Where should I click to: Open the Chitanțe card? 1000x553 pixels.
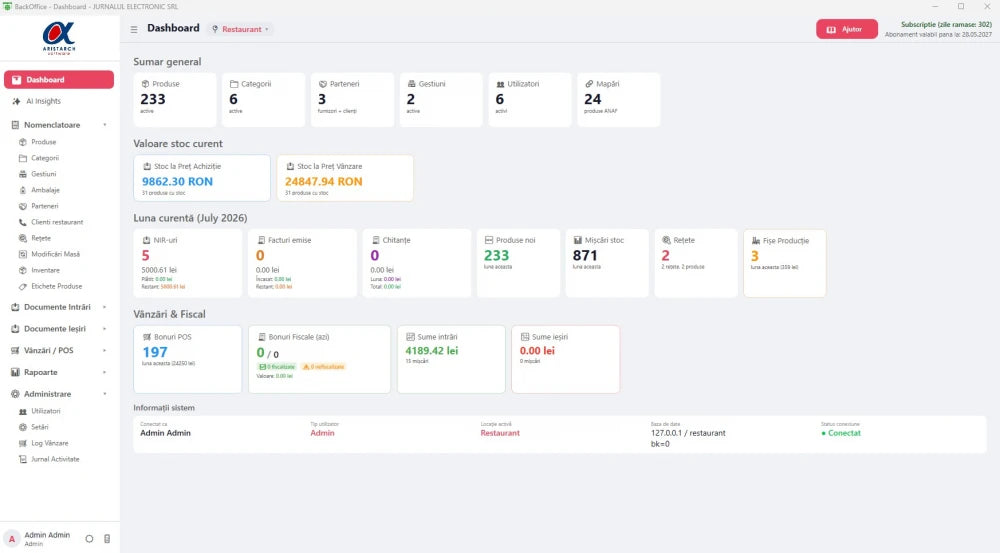coord(416,263)
